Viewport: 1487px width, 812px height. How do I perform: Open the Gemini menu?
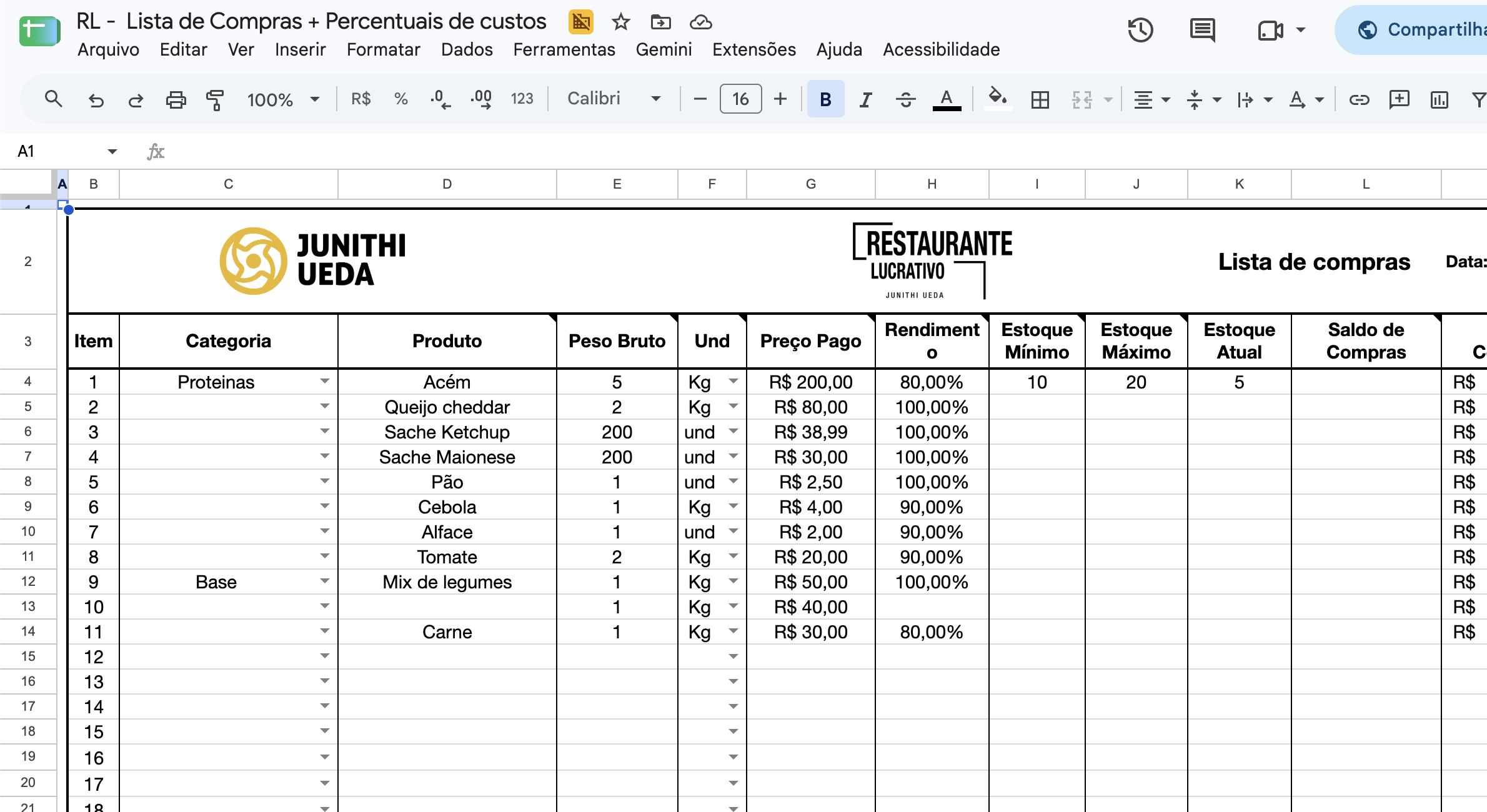tap(664, 49)
